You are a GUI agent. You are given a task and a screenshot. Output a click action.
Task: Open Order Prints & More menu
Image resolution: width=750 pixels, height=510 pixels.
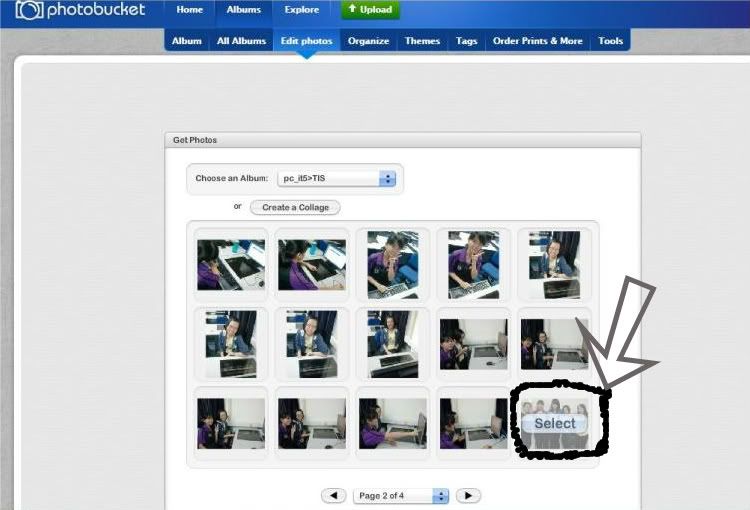click(x=537, y=41)
